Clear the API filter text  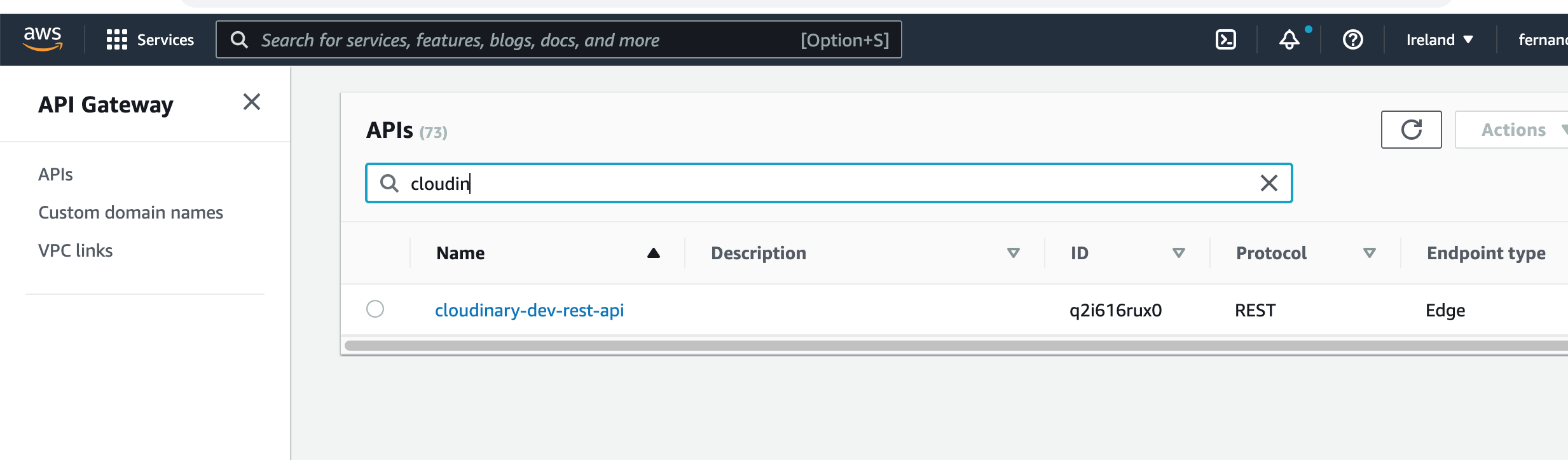tap(1269, 183)
